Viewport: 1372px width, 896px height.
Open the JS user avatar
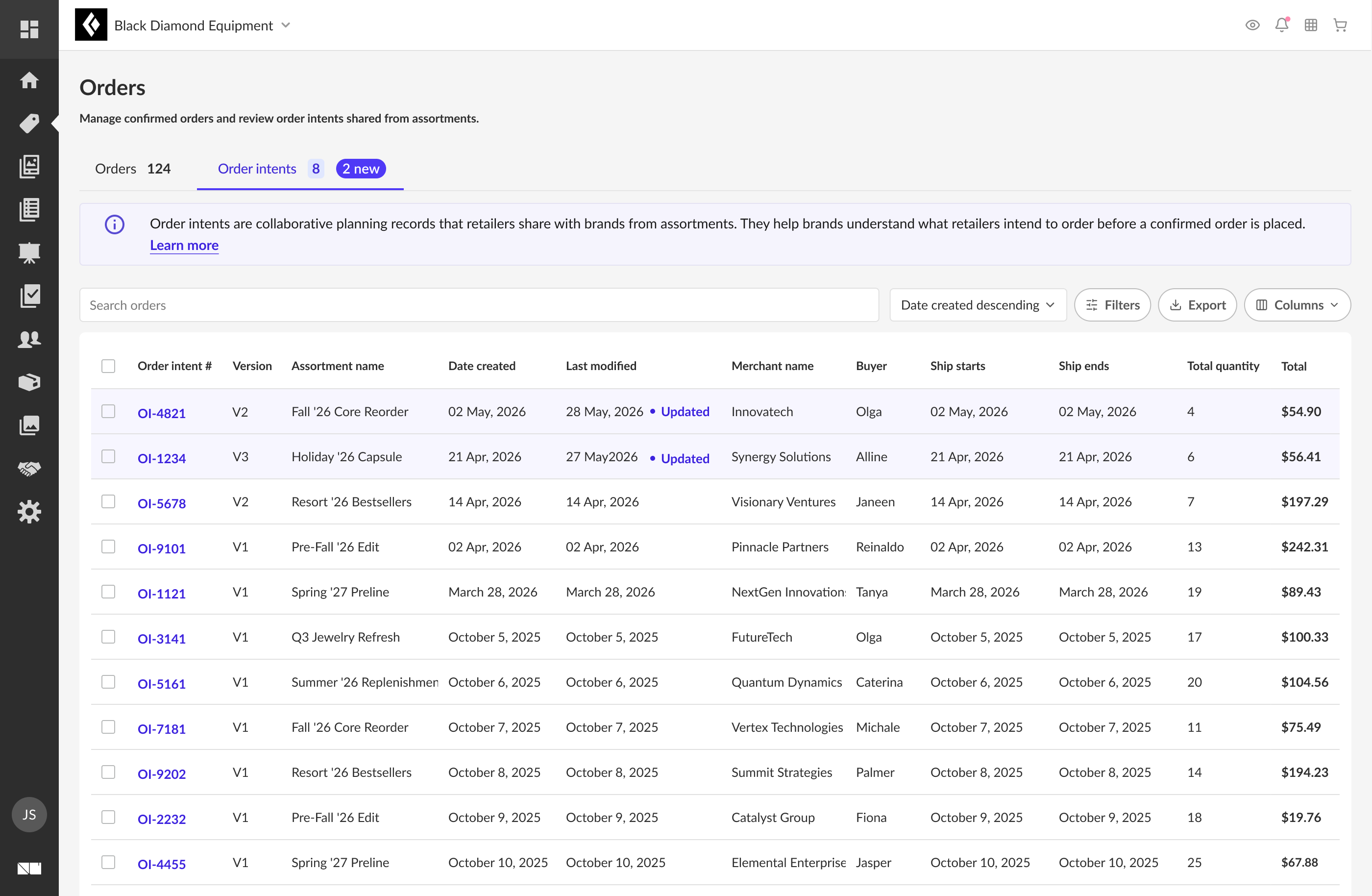pyautogui.click(x=29, y=815)
